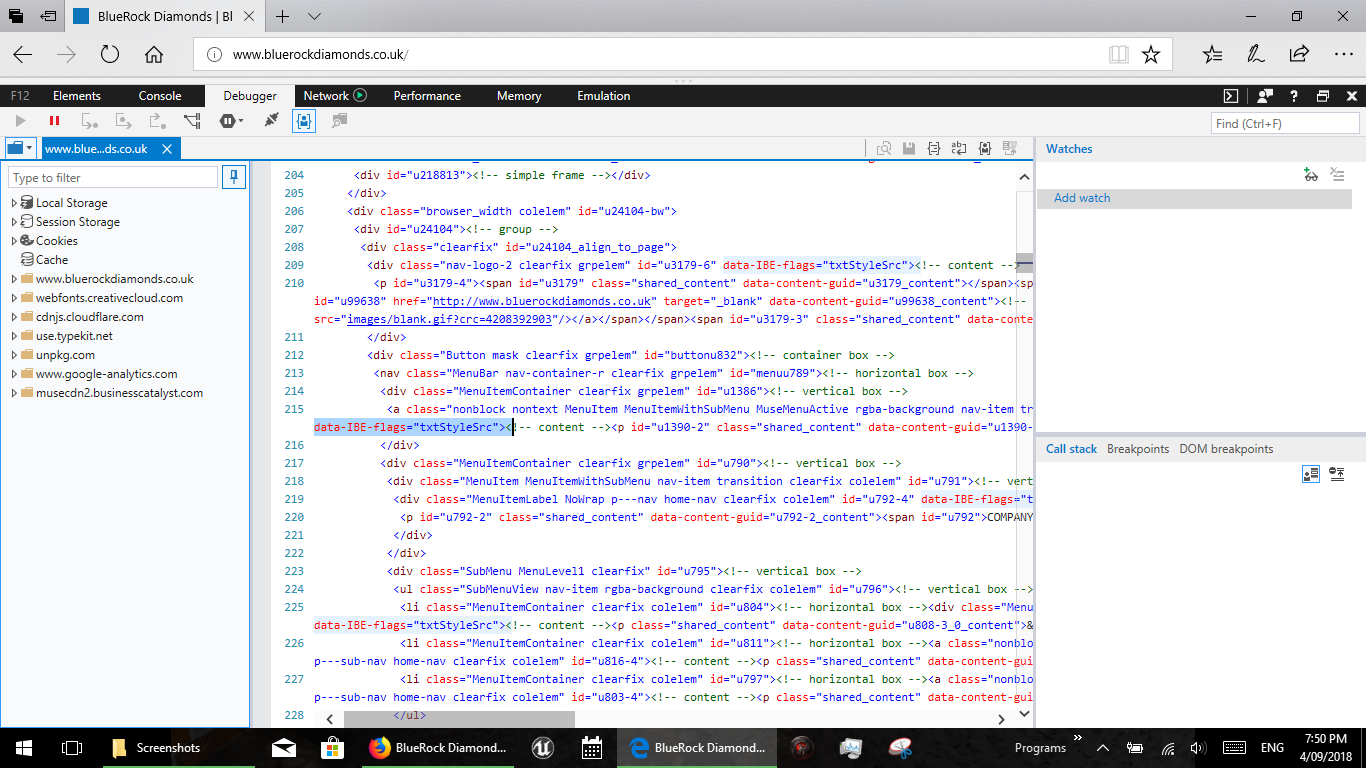Click the Find (Ctrl+F) search box
The image size is (1366, 768).
1286,123
